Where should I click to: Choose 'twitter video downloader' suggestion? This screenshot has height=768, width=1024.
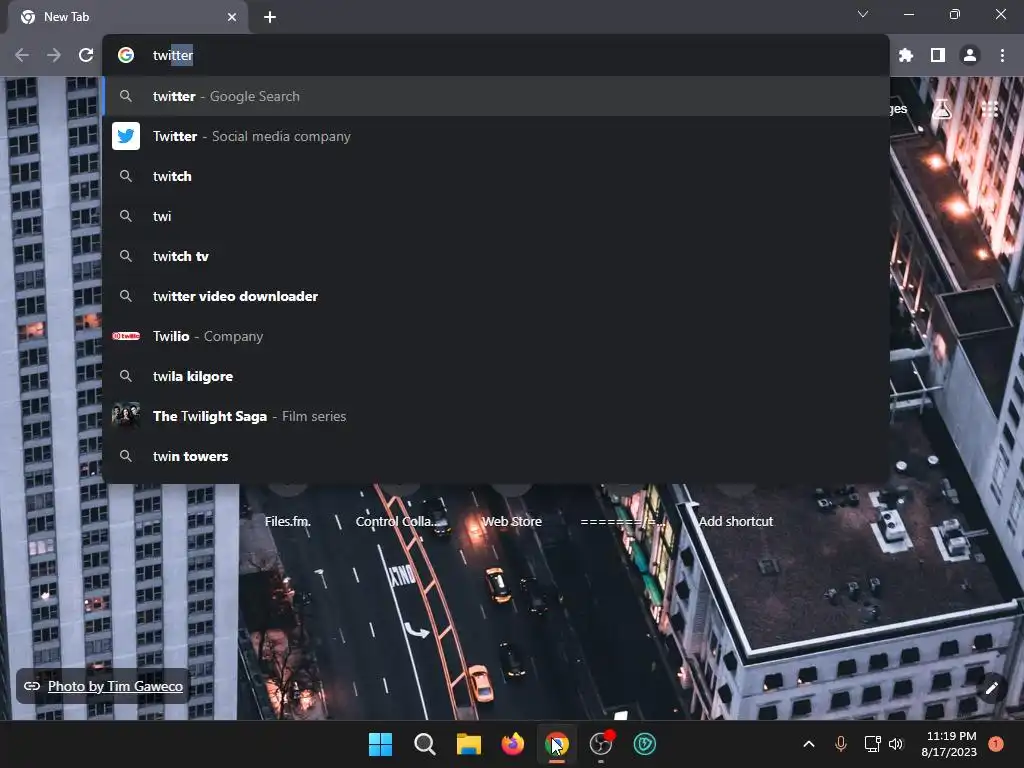[x=496, y=296]
